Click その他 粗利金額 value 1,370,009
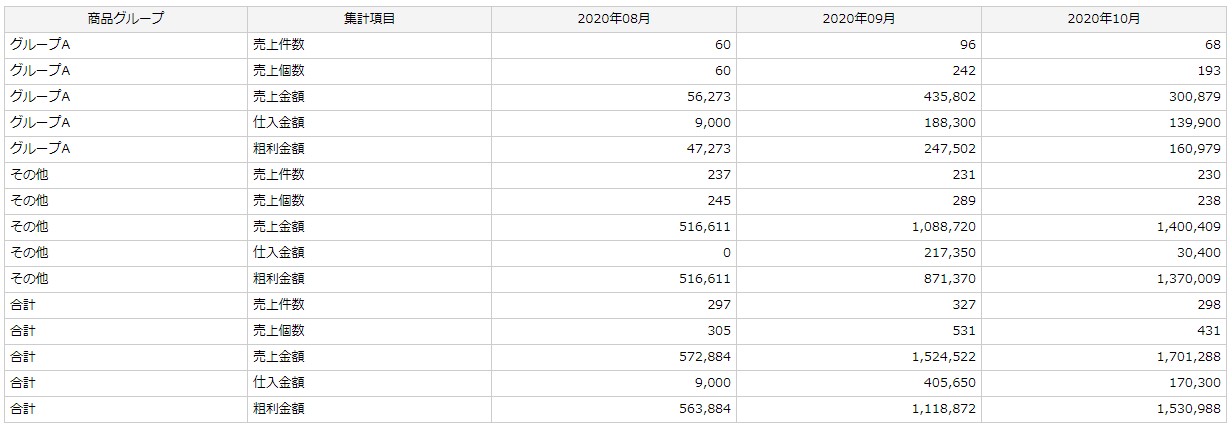This screenshot has height=427, width=1232. point(1189,279)
